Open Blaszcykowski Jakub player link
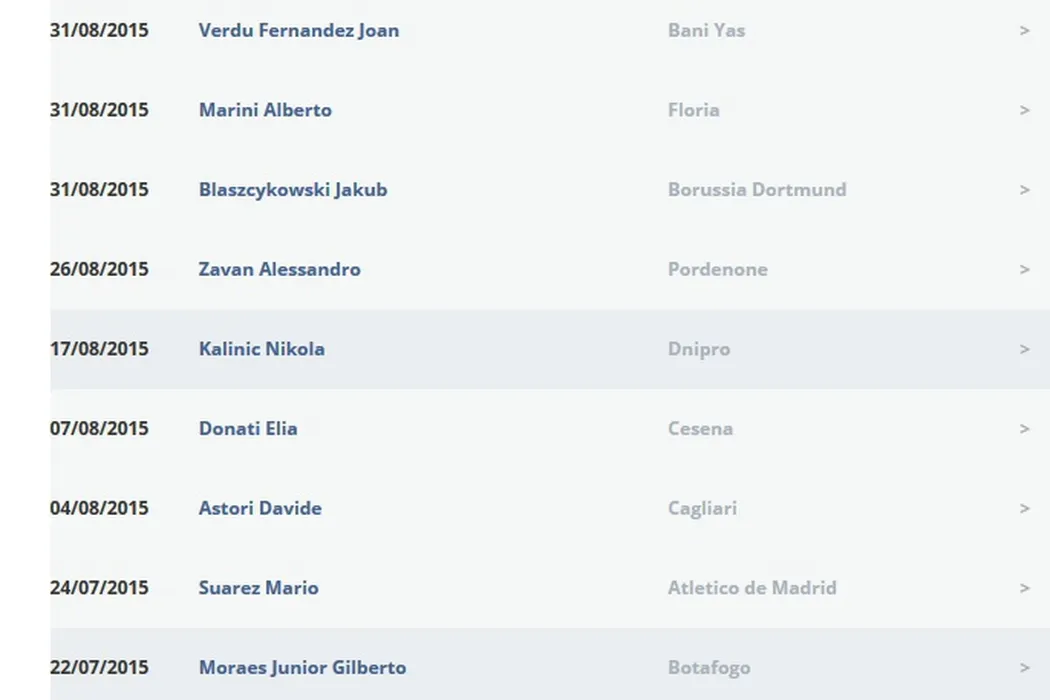The width and height of the screenshot is (1050, 700). [x=292, y=190]
